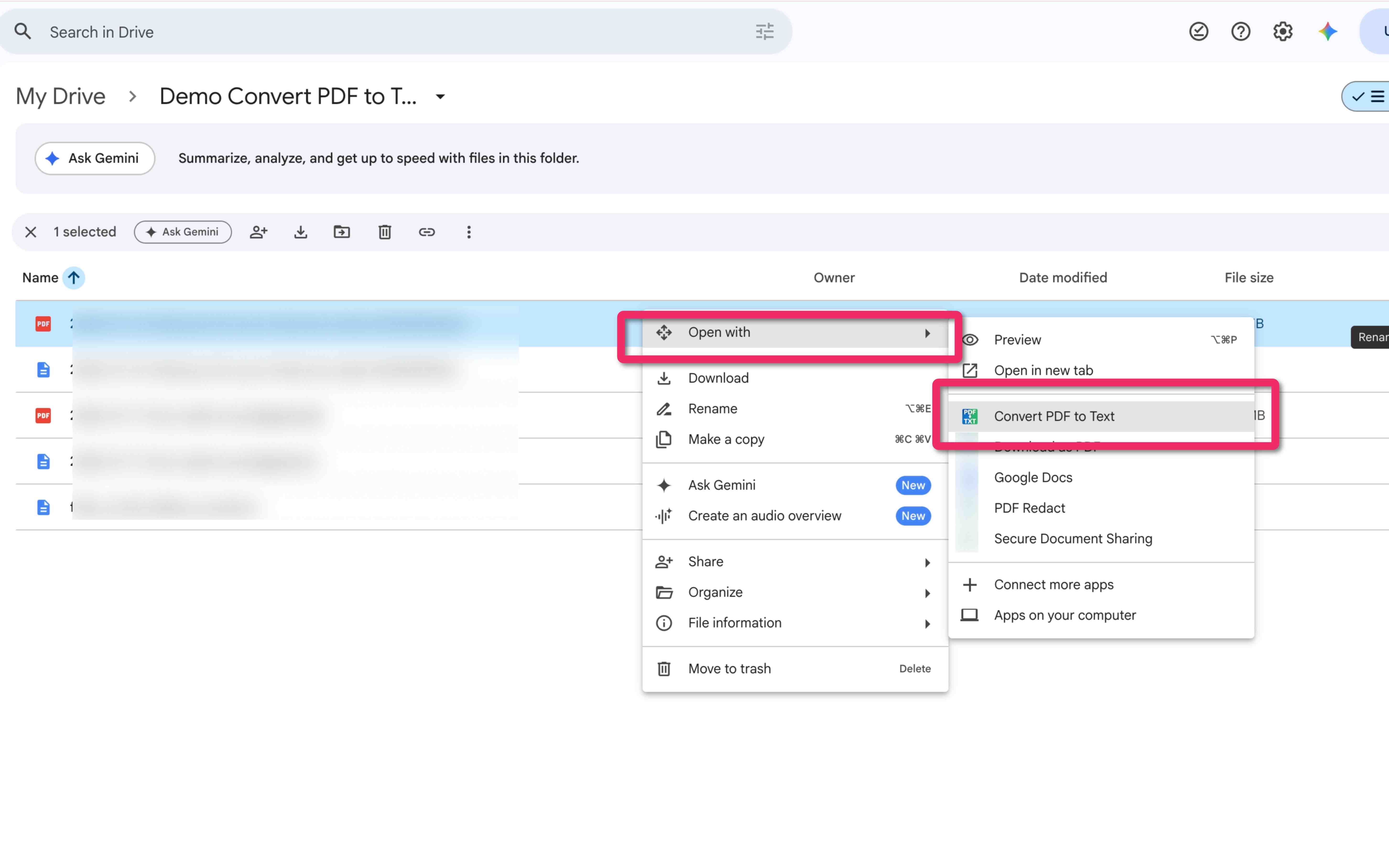Select the last row Docs file icon

point(43,507)
